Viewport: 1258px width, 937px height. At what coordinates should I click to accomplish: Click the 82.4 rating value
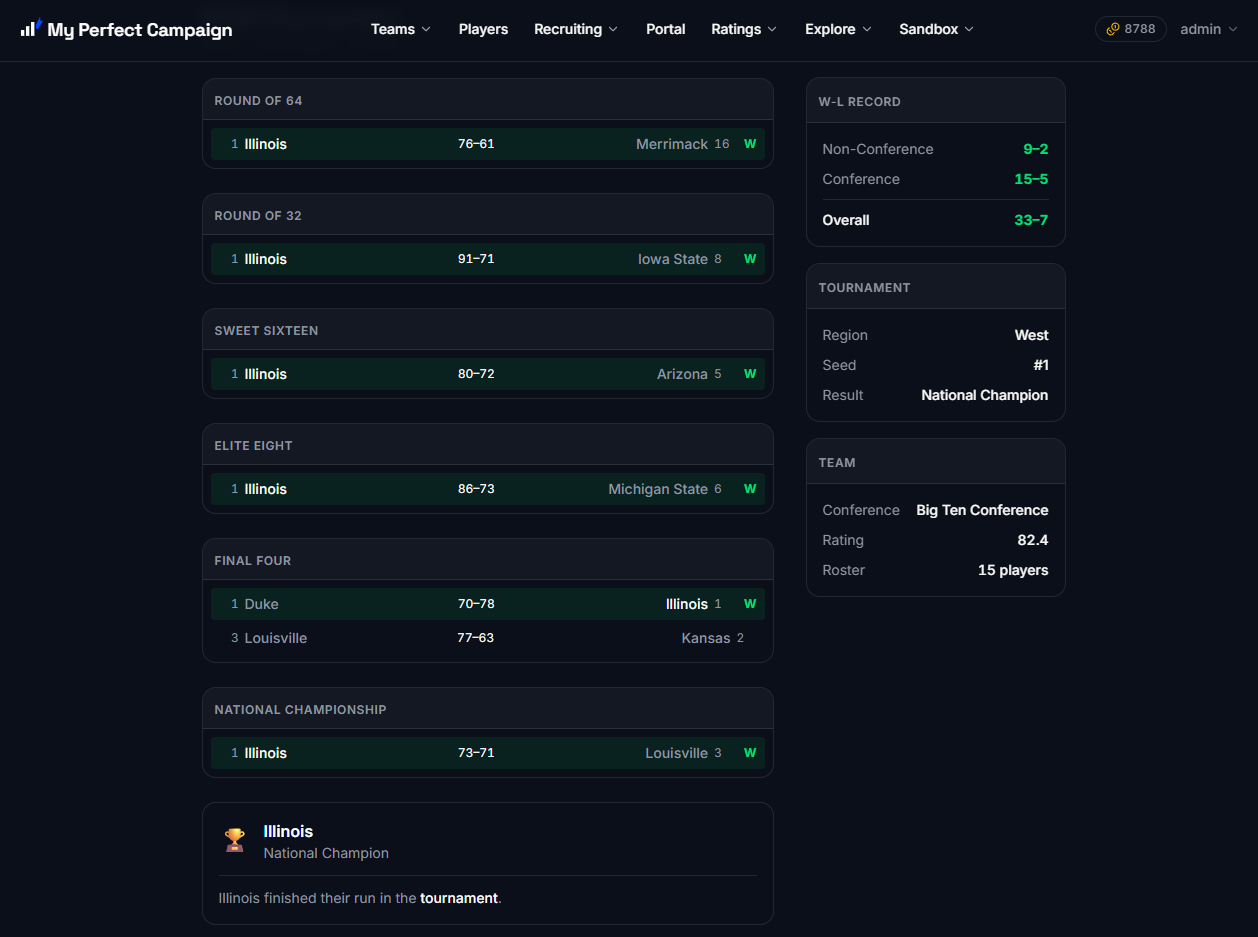click(1033, 540)
